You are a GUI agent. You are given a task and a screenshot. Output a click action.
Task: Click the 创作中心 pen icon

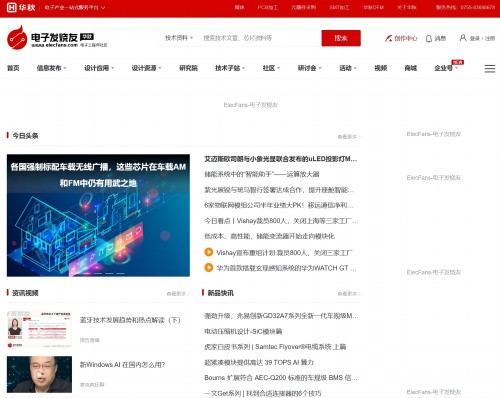pos(388,38)
